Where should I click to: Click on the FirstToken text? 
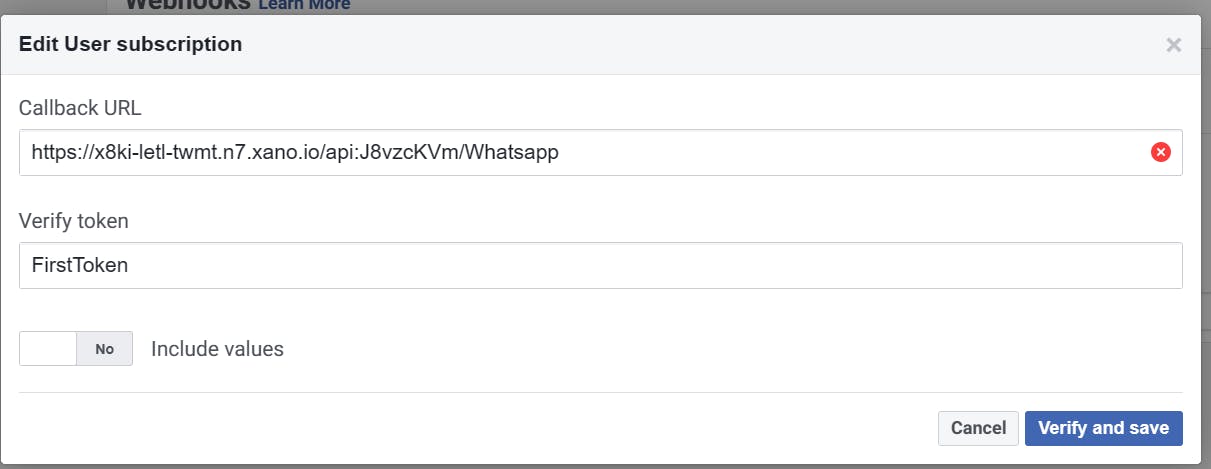click(x=79, y=266)
